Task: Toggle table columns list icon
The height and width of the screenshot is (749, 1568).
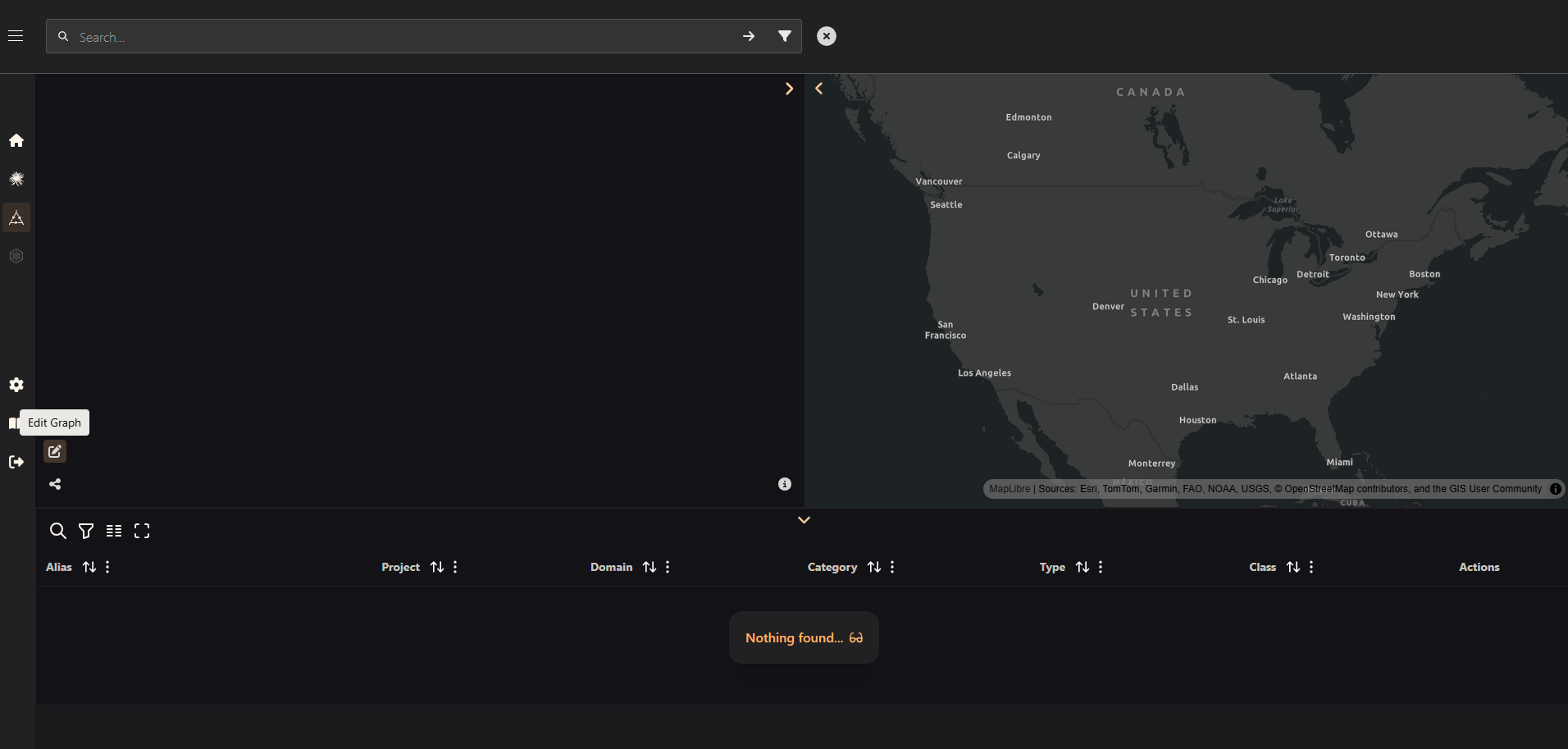Action: (x=114, y=531)
